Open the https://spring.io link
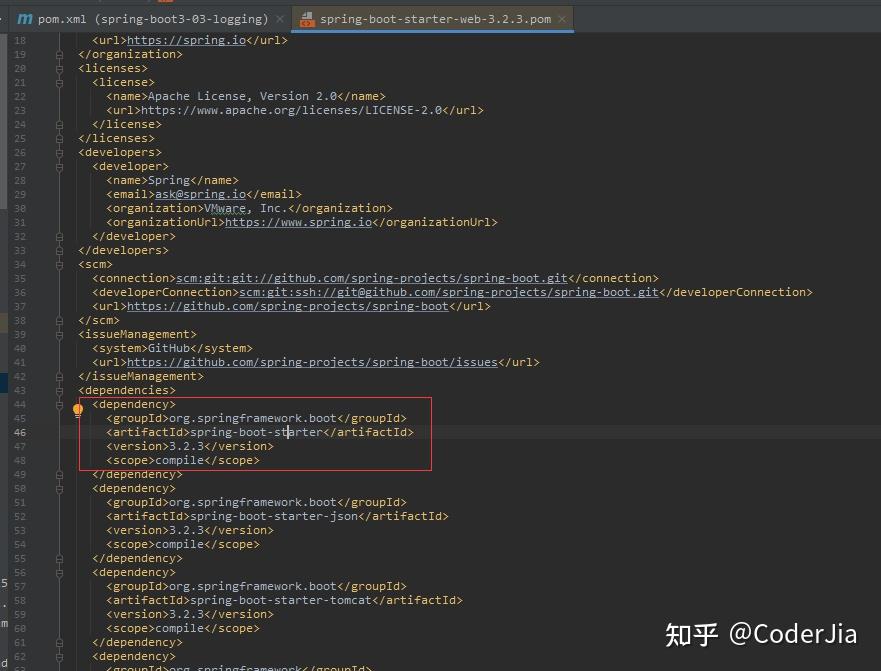This screenshot has height=671, width=881. click(187, 40)
